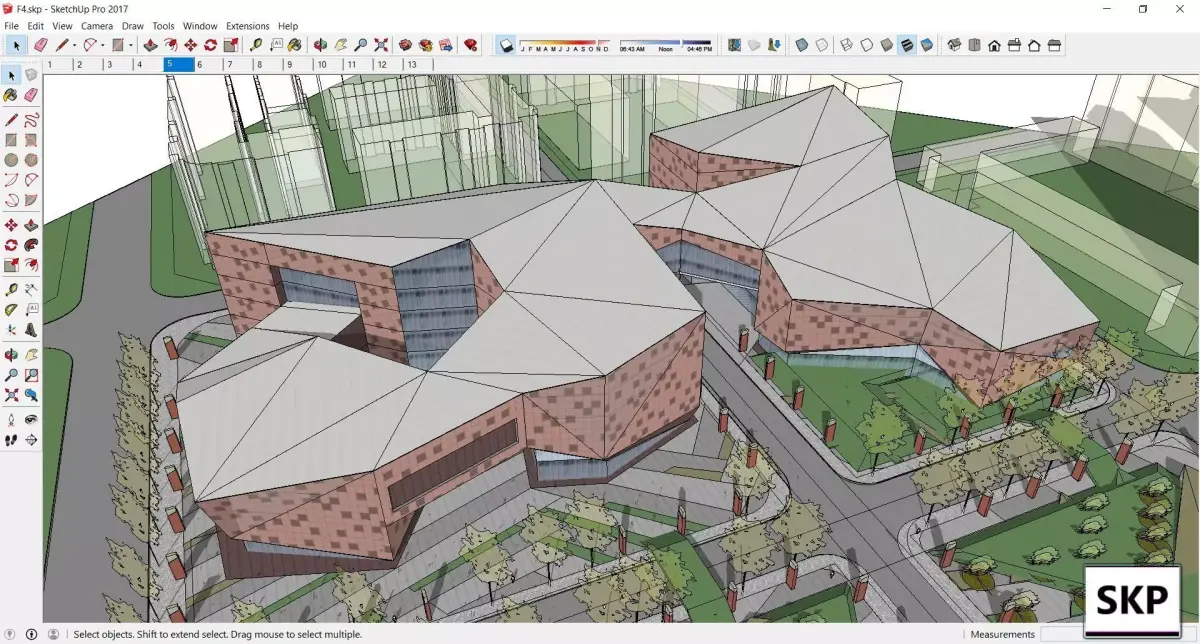Select the Axes tool in left toolbar
This screenshot has width=1200, height=644.
[11, 330]
